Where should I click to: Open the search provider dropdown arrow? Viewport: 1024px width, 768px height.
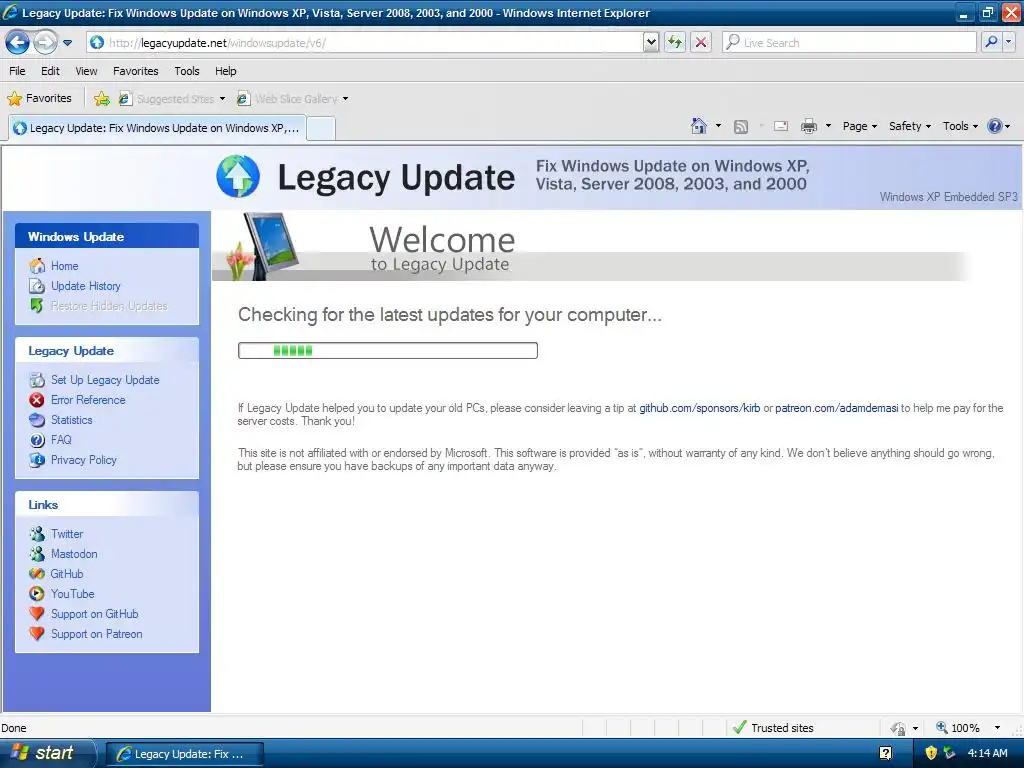tap(1008, 42)
